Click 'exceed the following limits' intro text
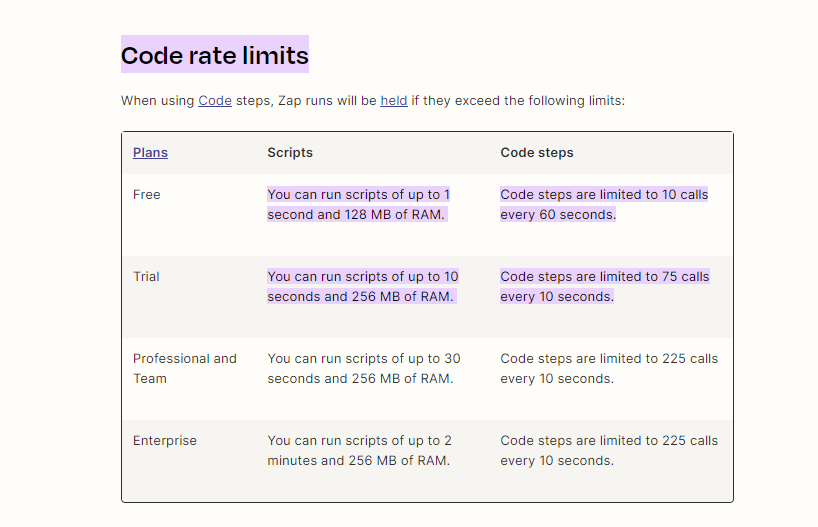 point(535,101)
